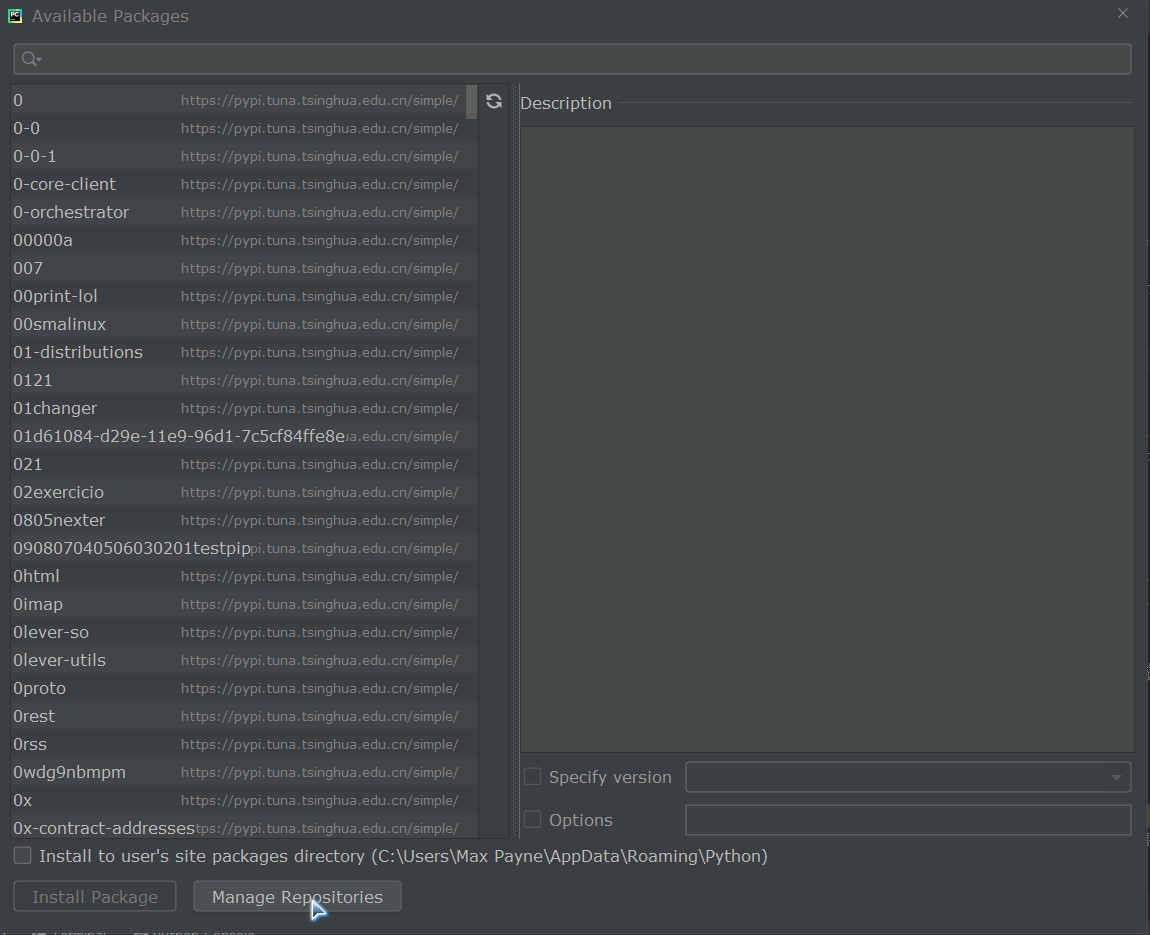Enable the Options checkbox
Image resolution: width=1150 pixels, height=935 pixels.
click(x=532, y=819)
